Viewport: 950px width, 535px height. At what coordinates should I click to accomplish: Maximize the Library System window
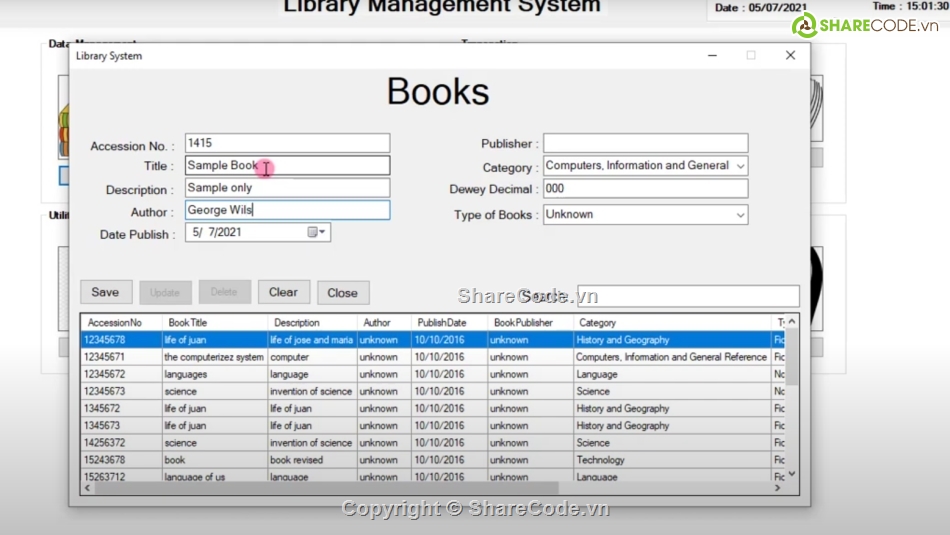pos(751,56)
